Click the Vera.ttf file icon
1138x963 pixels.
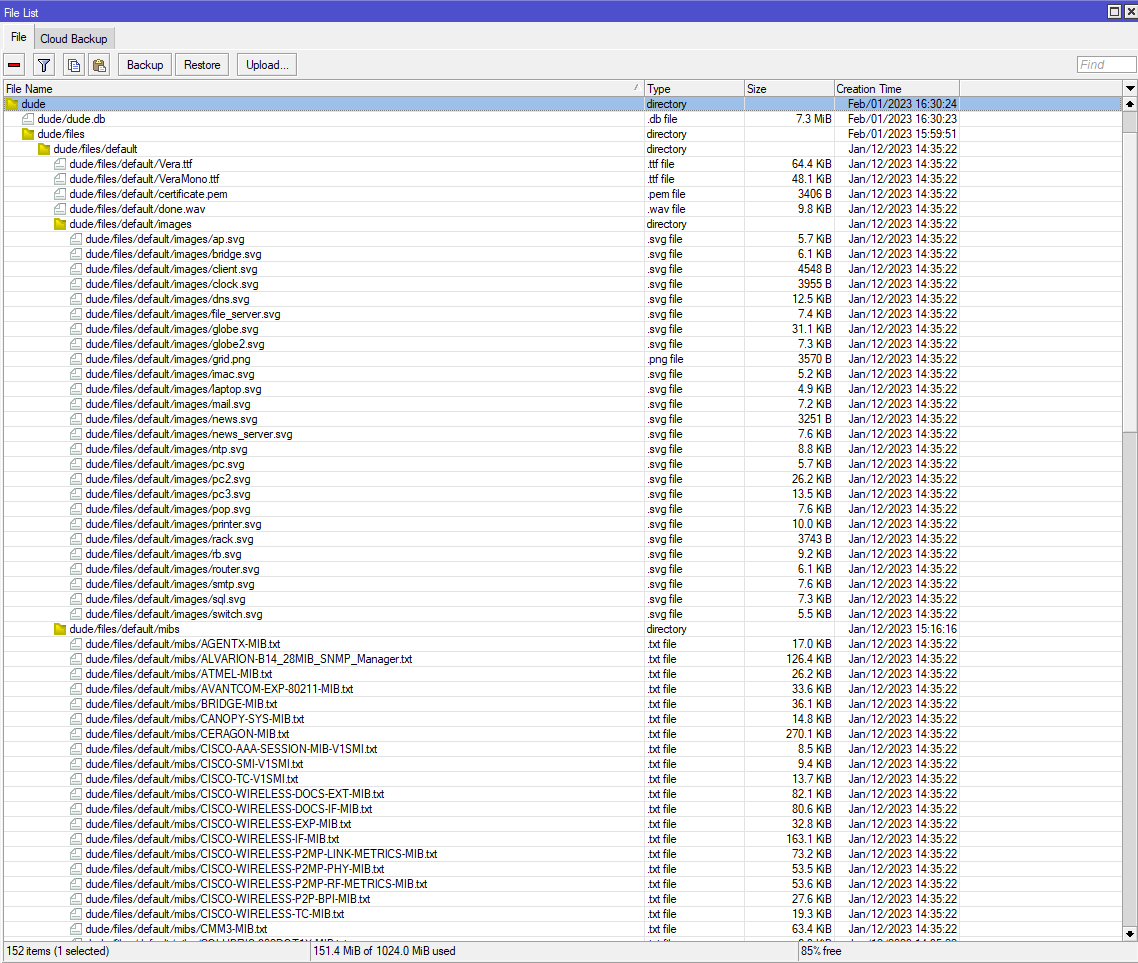60,164
